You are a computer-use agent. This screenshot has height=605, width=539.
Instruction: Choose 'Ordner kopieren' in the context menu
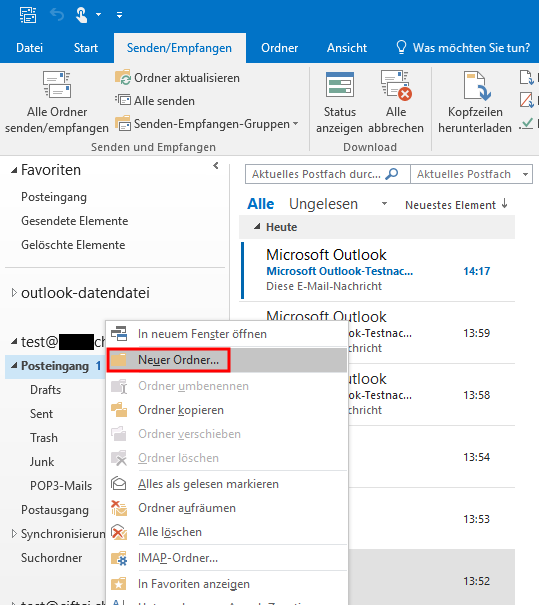click(226, 410)
